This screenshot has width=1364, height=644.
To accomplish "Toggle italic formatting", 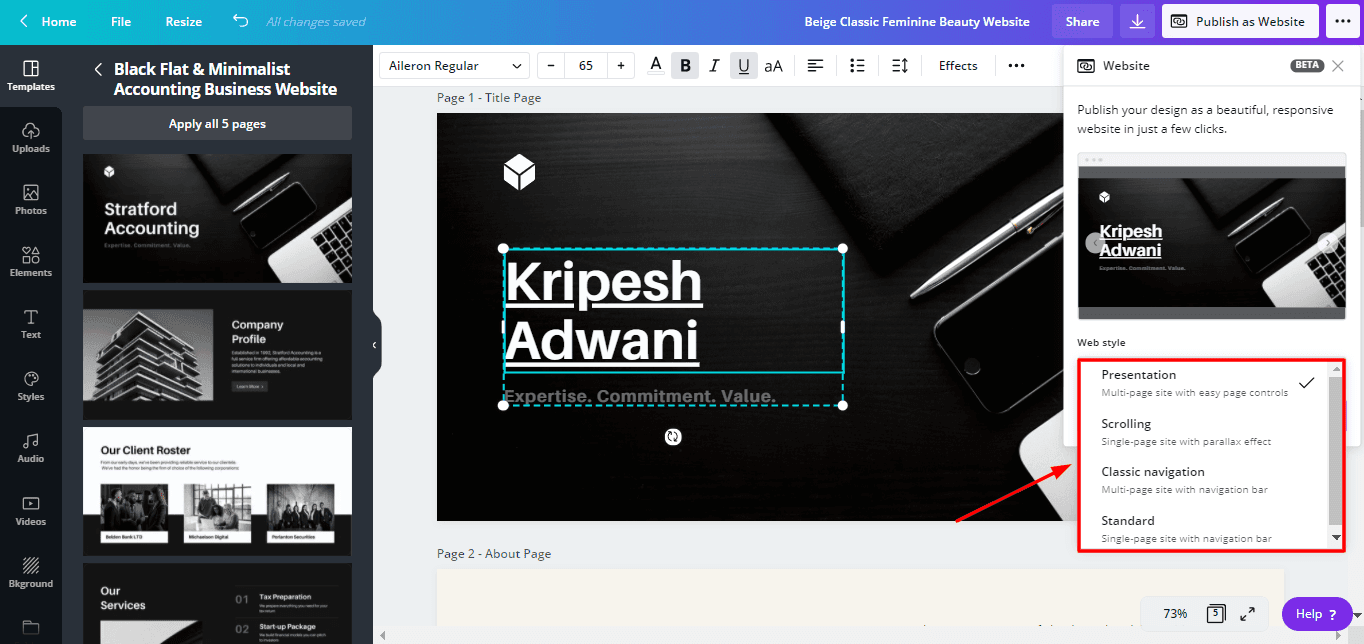I will click(x=714, y=66).
